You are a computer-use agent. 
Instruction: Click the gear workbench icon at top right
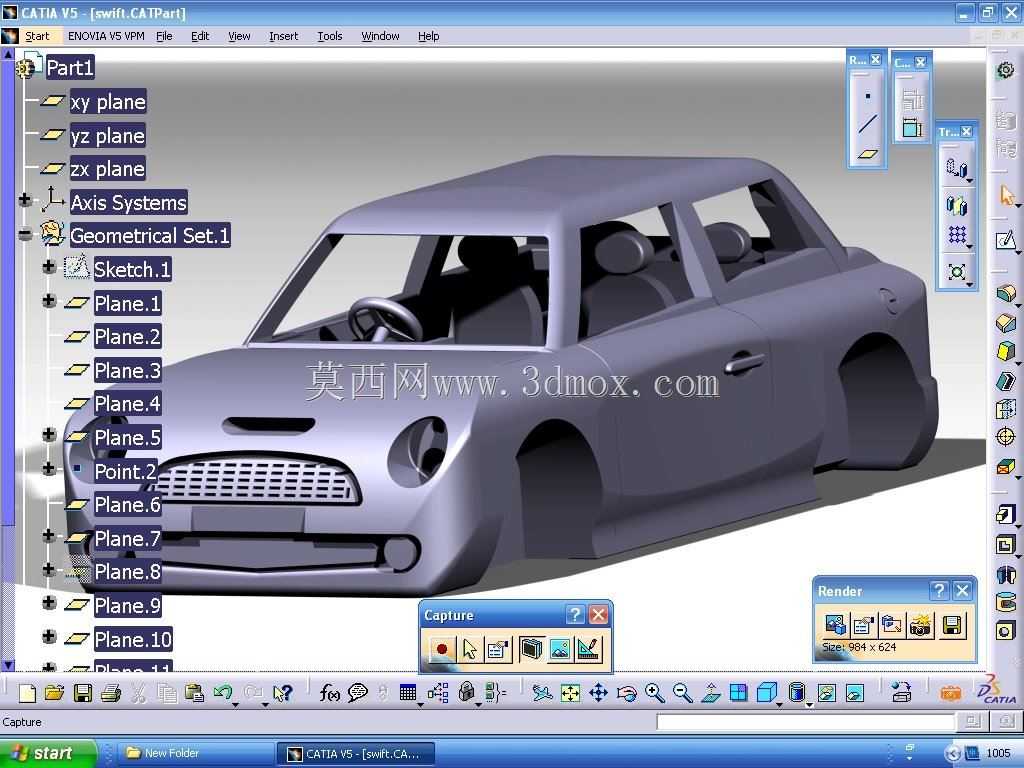pos(1006,69)
